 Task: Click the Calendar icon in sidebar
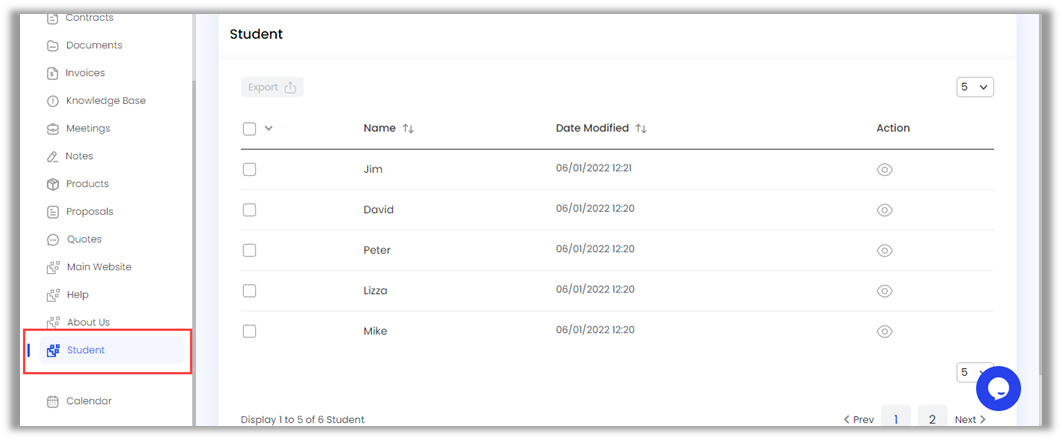click(53, 401)
